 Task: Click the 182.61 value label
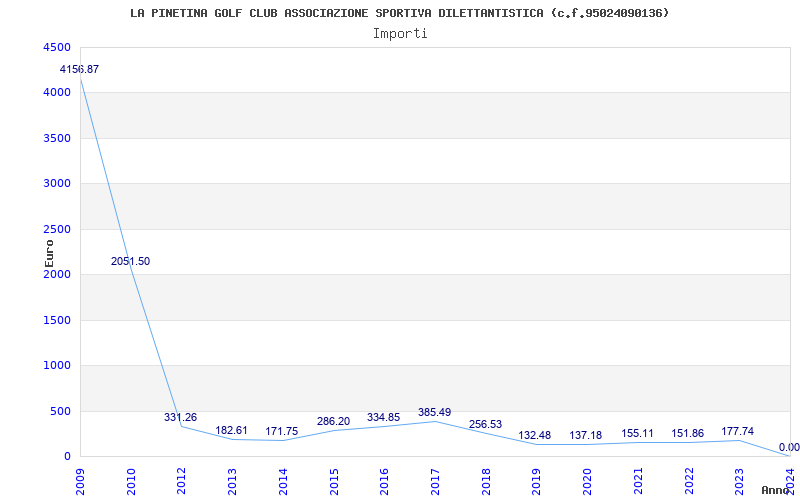(231, 430)
